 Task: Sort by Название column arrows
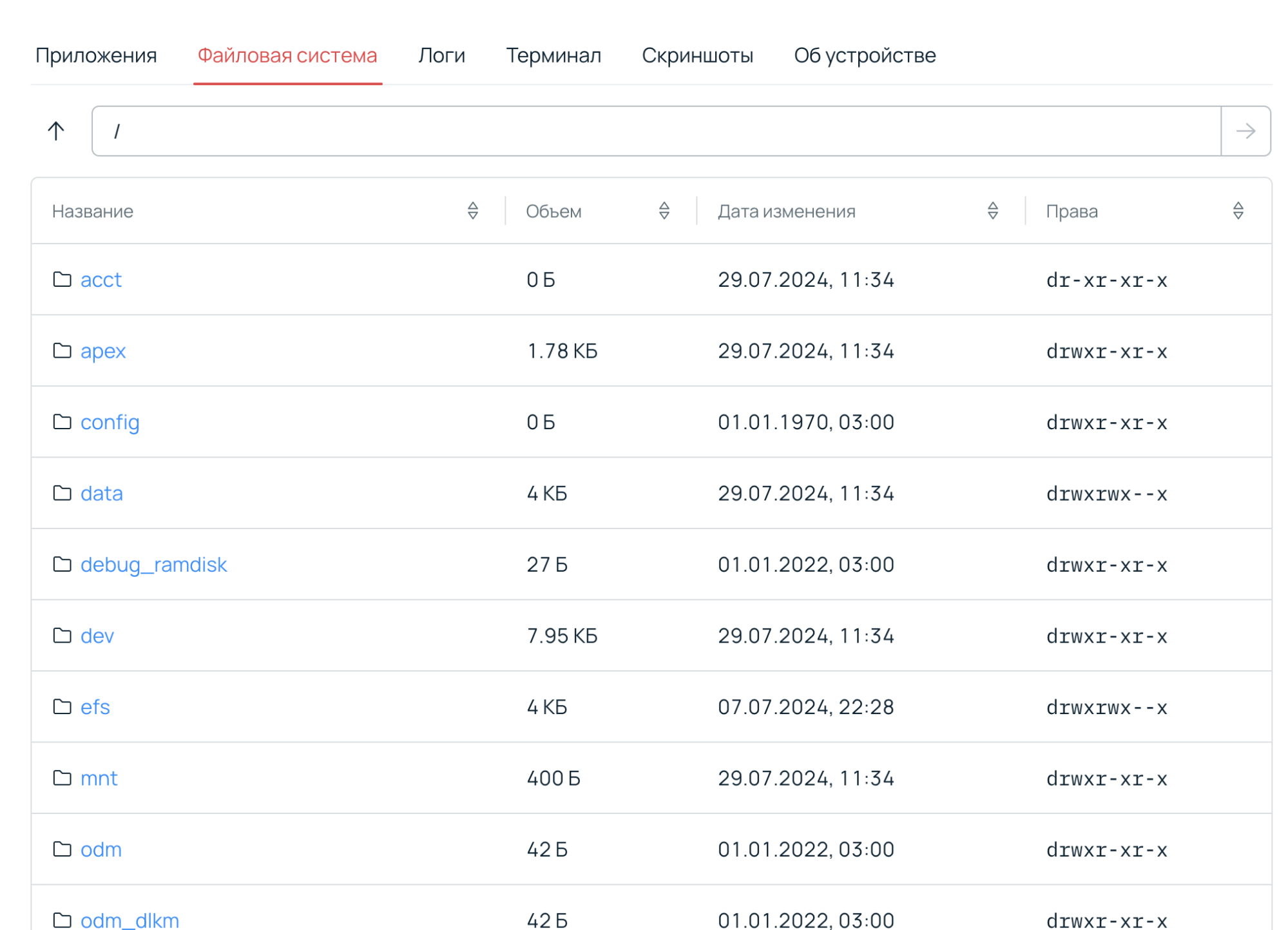472,211
